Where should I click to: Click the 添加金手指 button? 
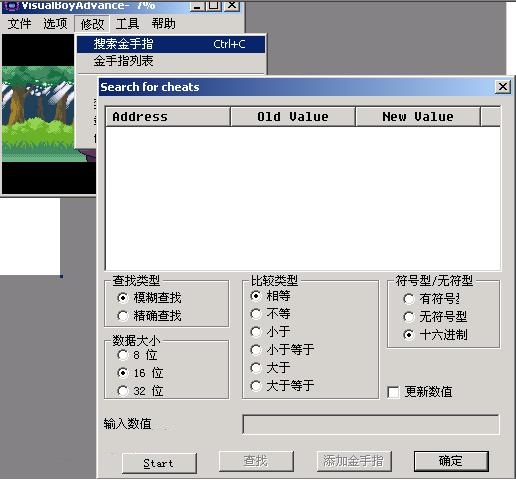click(354, 461)
